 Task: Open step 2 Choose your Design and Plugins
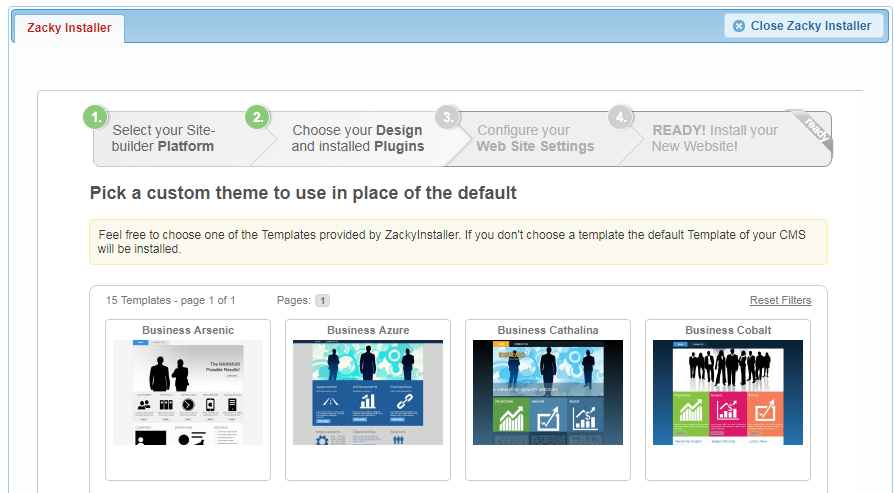coord(357,138)
